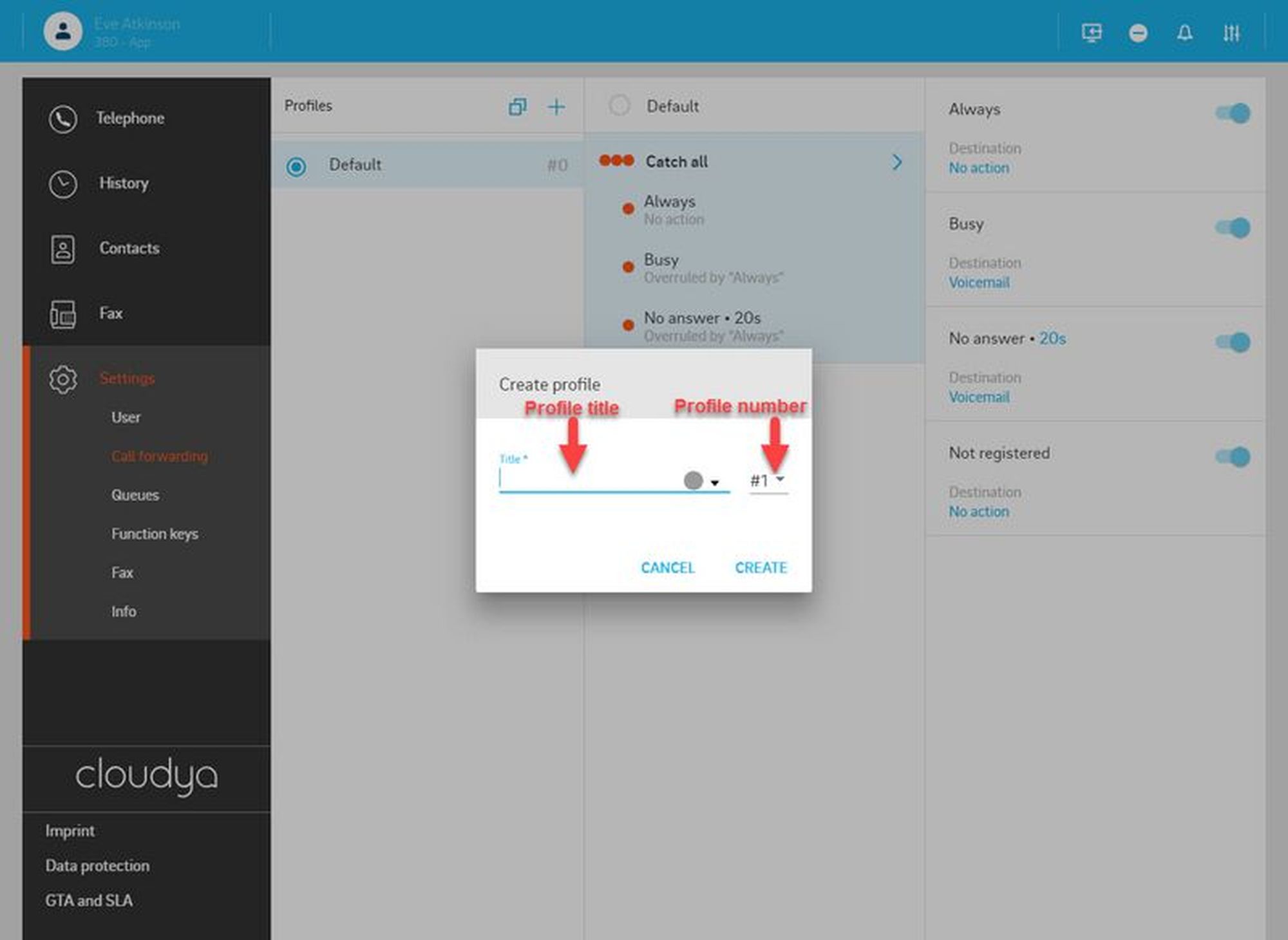Image resolution: width=1288 pixels, height=940 pixels.
Task: Open the profile color dropdown arrow
Action: click(715, 482)
